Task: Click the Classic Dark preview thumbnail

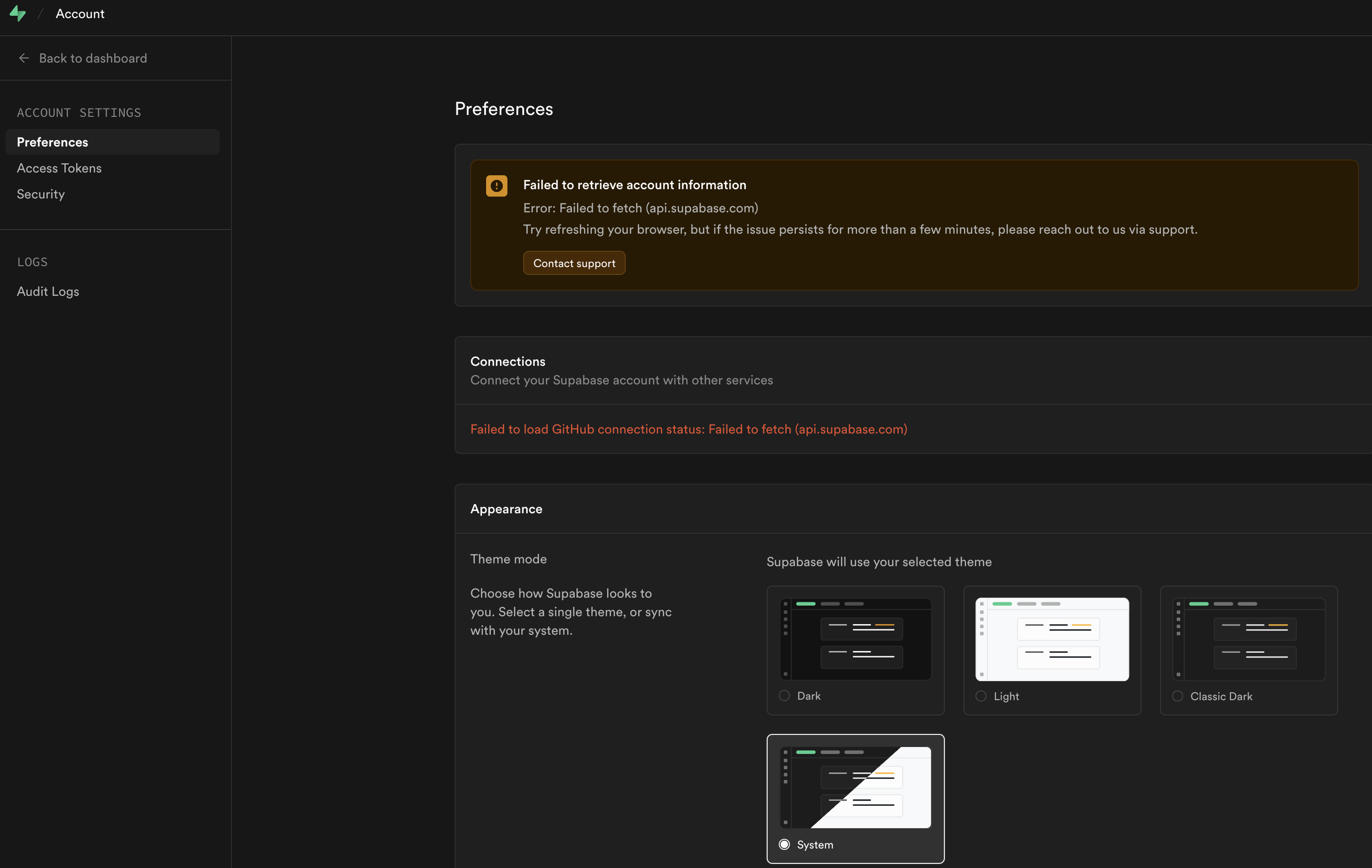Action: (x=1248, y=639)
